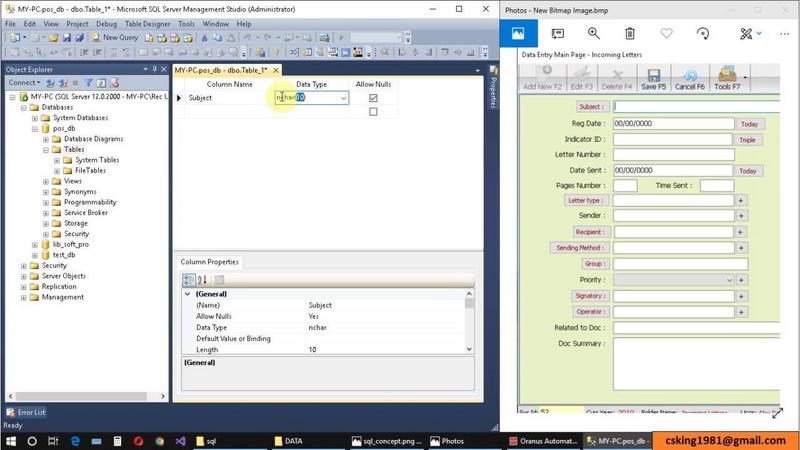Click the Reg Date input field
Image resolution: width=800 pixels, height=450 pixels.
click(673, 123)
